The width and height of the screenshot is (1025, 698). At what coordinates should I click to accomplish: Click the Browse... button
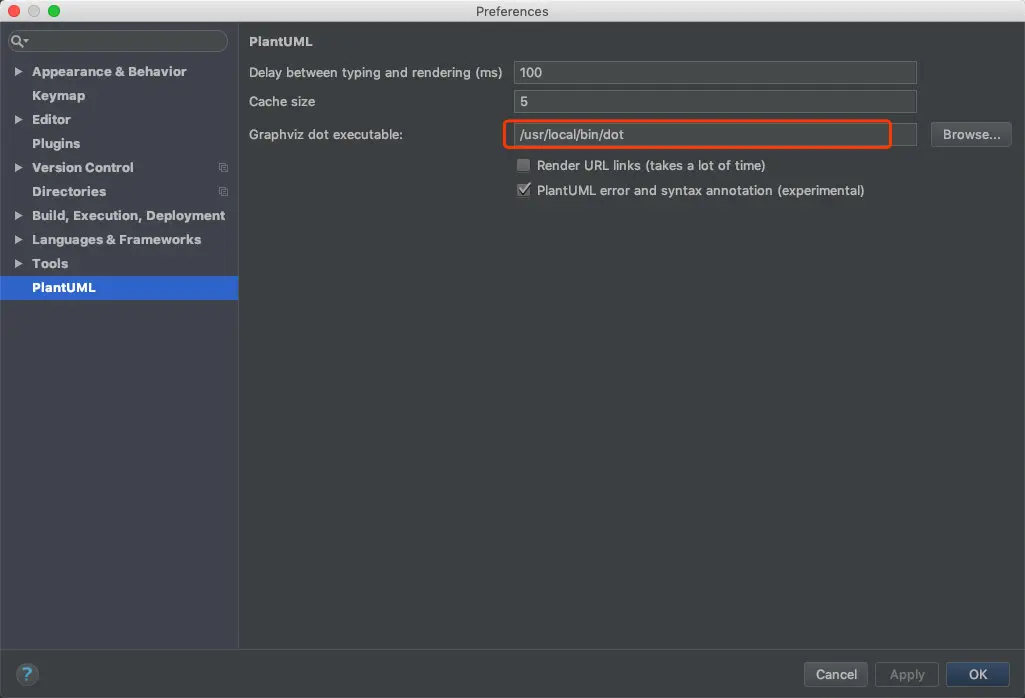tap(971, 134)
